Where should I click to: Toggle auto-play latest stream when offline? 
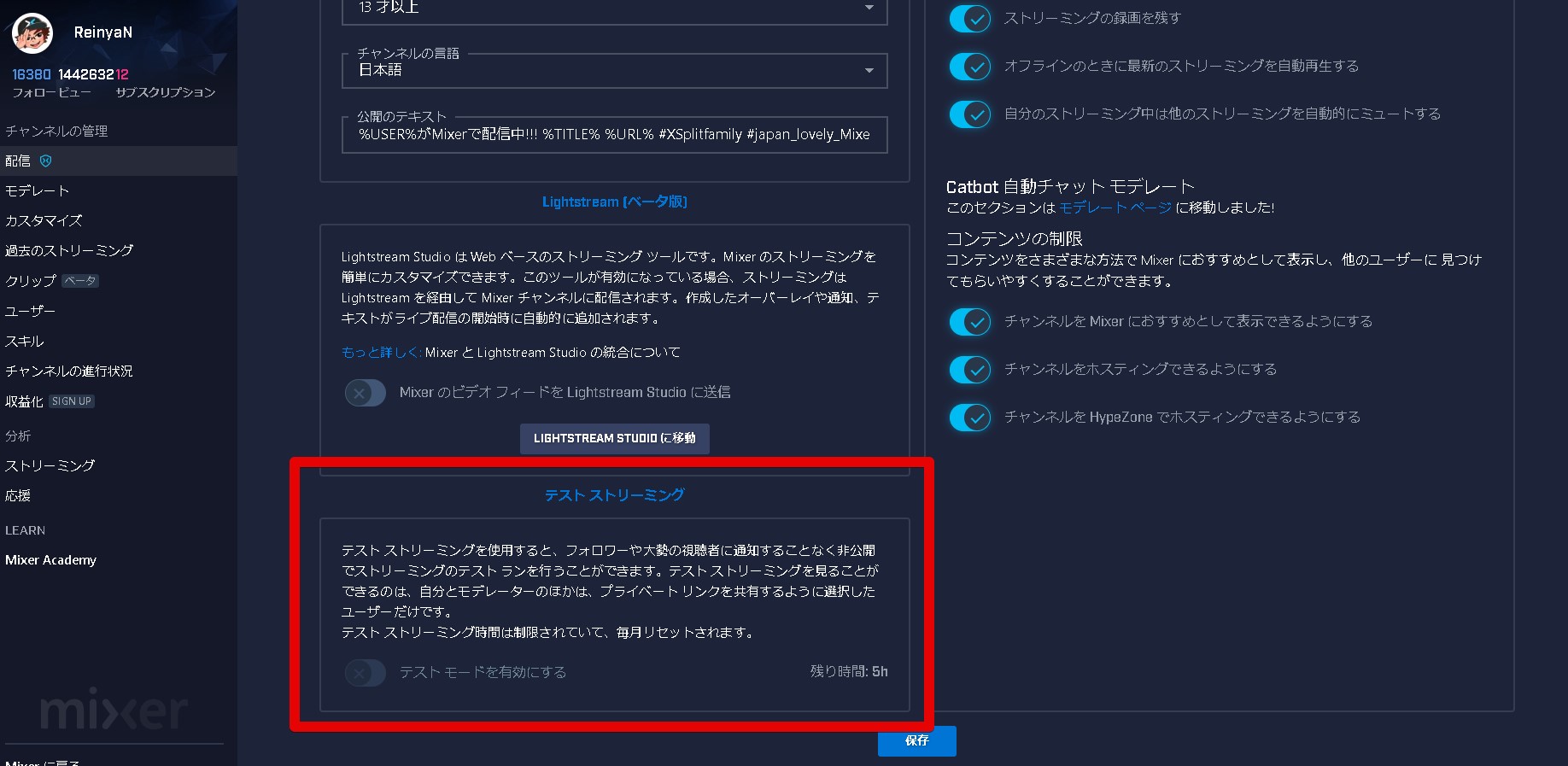pos(970,66)
